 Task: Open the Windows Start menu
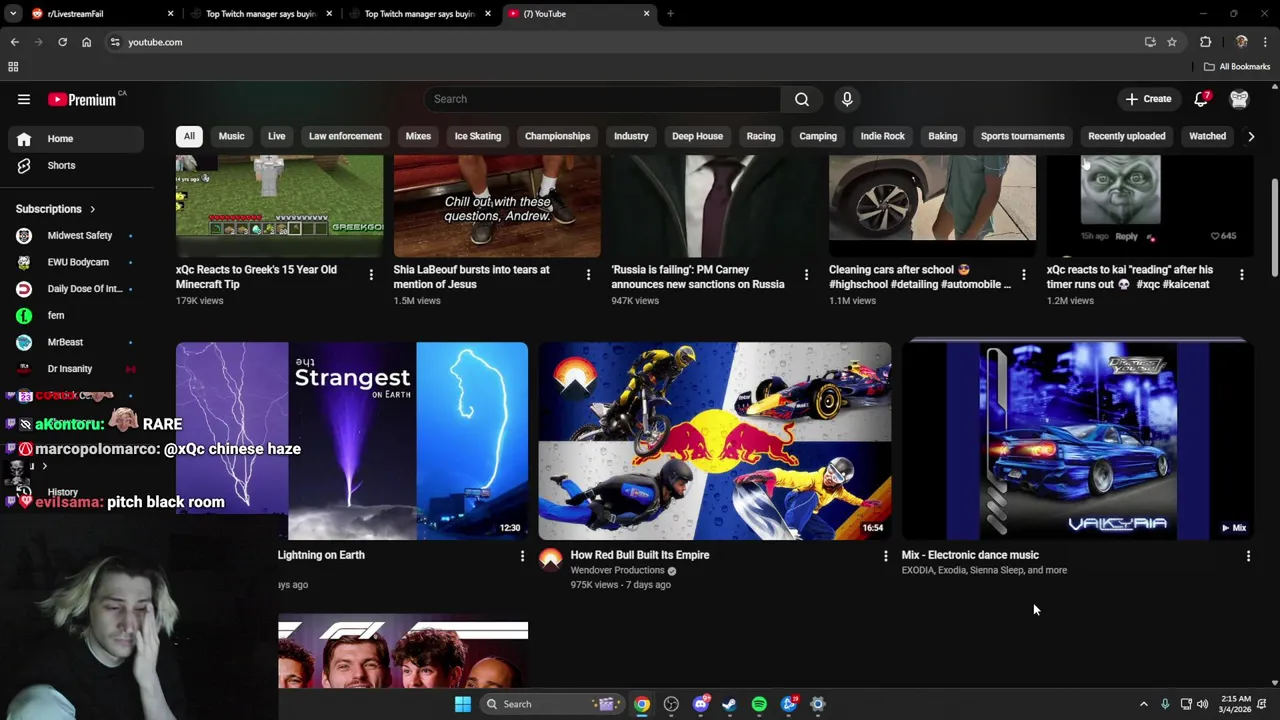pyautogui.click(x=462, y=704)
